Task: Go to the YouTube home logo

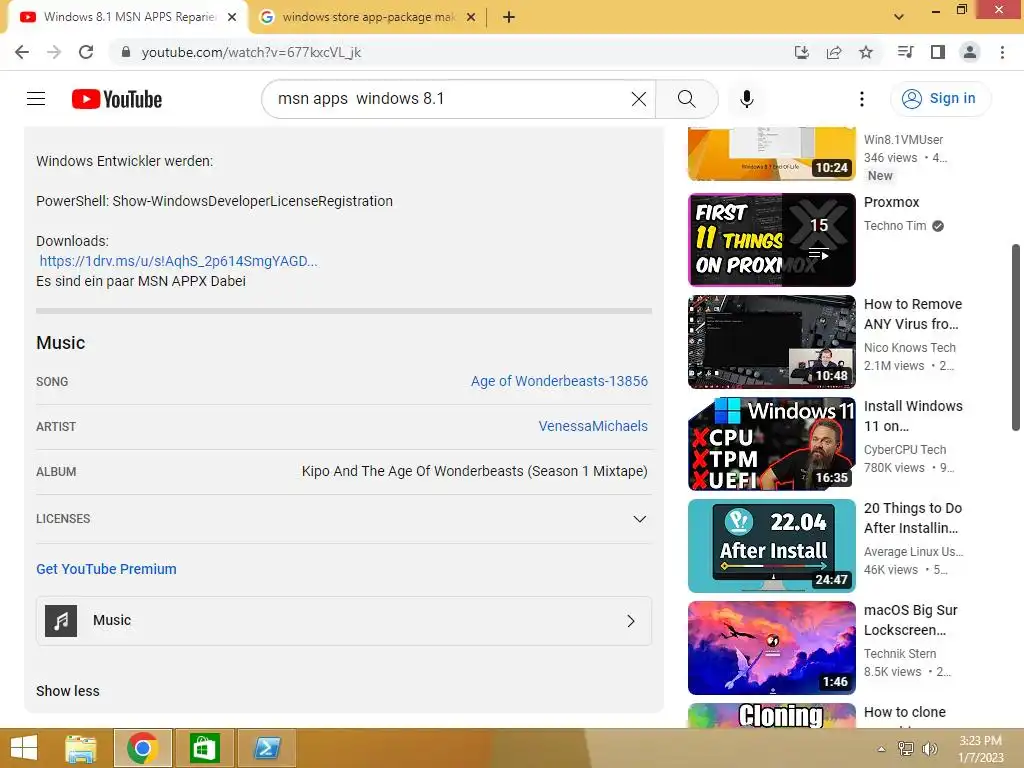Action: [117, 99]
